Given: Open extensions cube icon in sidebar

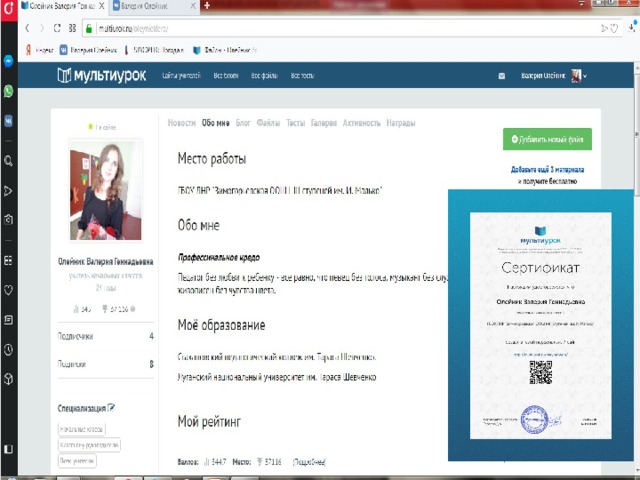Looking at the screenshot, I should pyautogui.click(x=9, y=379).
